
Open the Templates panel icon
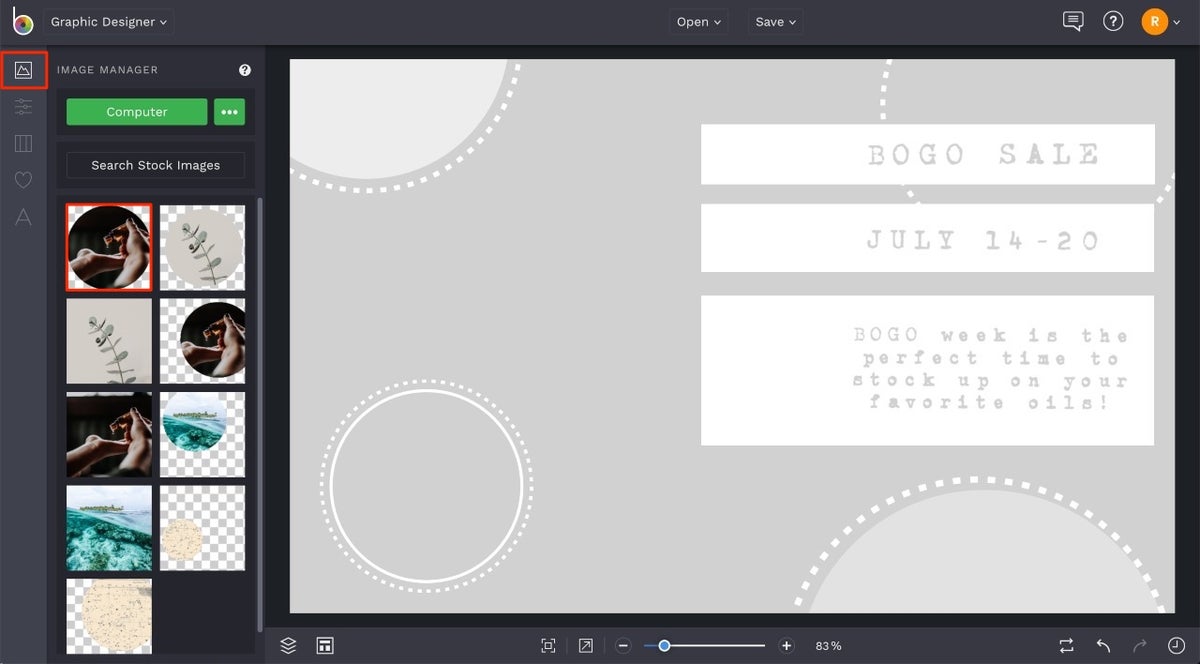pyautogui.click(x=23, y=143)
